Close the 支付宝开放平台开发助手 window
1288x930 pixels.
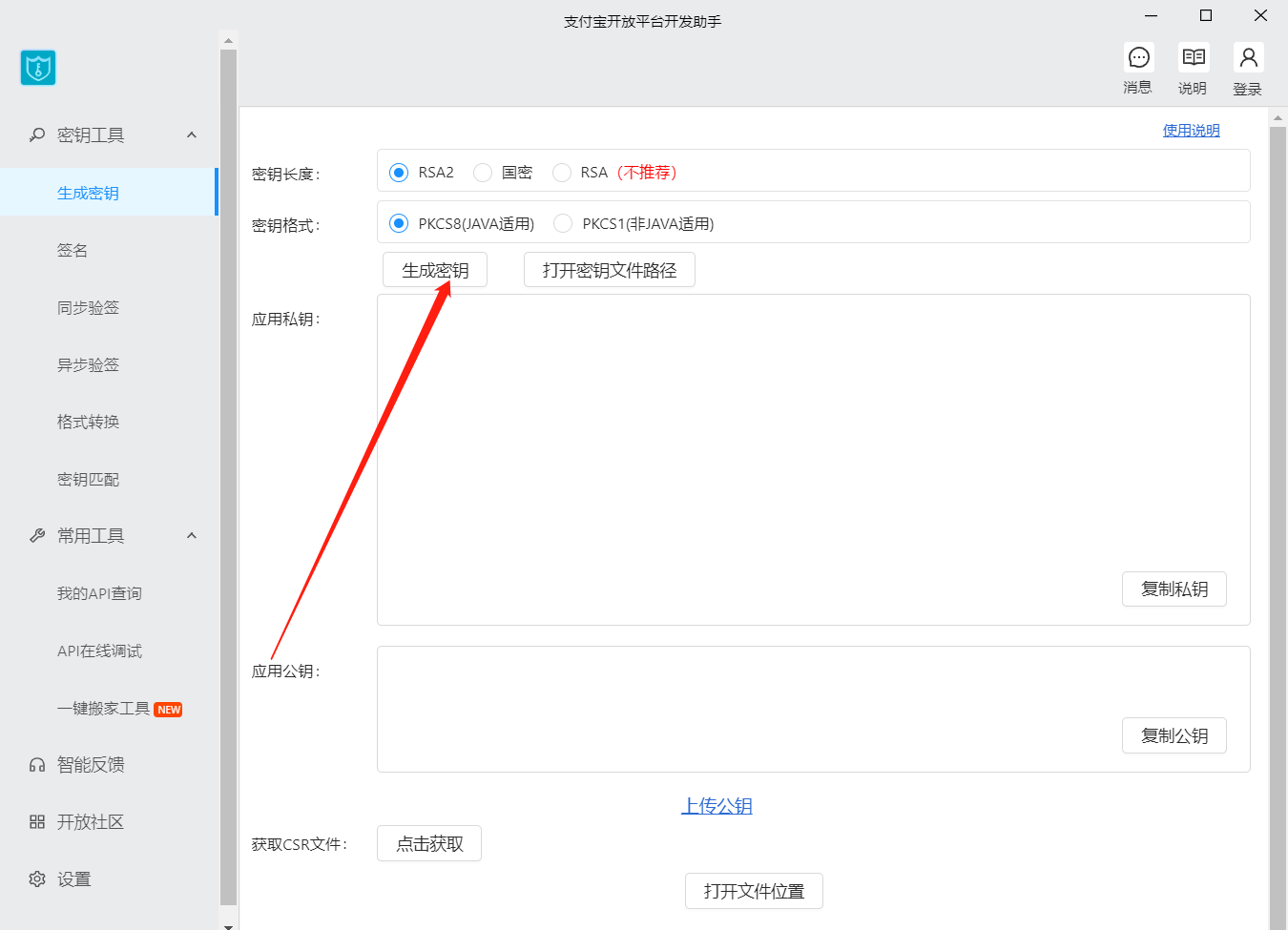pyautogui.click(x=1260, y=15)
